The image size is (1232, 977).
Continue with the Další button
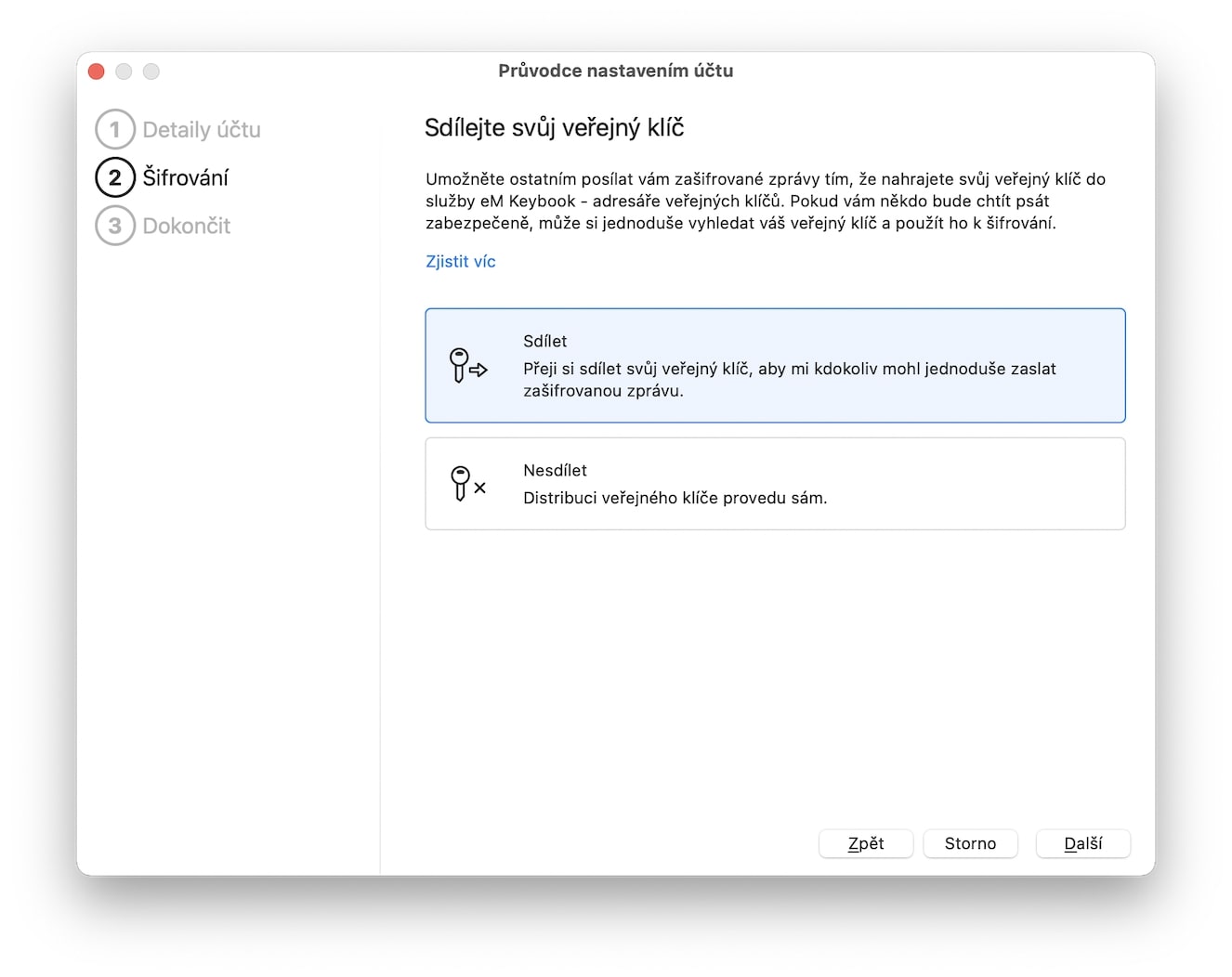1082,843
